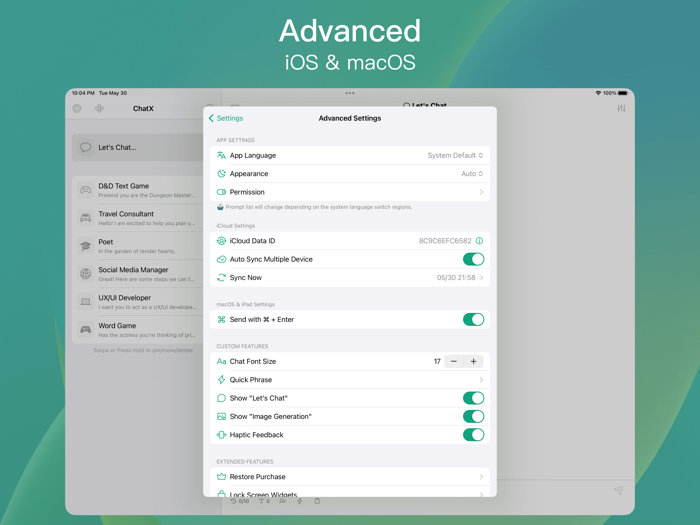Click the Show Let's Chat bubble icon

tap(221, 398)
